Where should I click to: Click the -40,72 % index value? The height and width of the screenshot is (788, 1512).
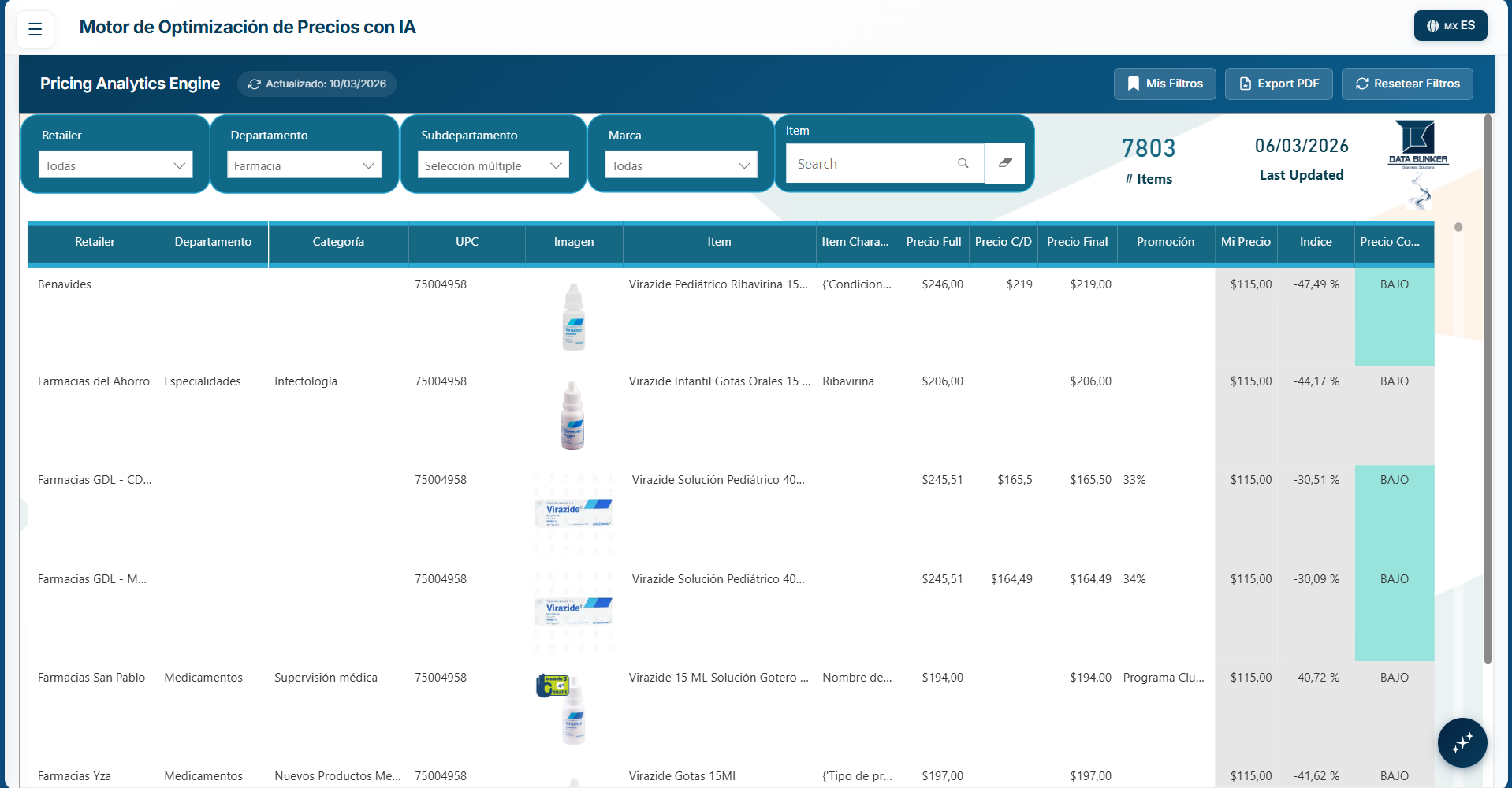coord(1316,678)
